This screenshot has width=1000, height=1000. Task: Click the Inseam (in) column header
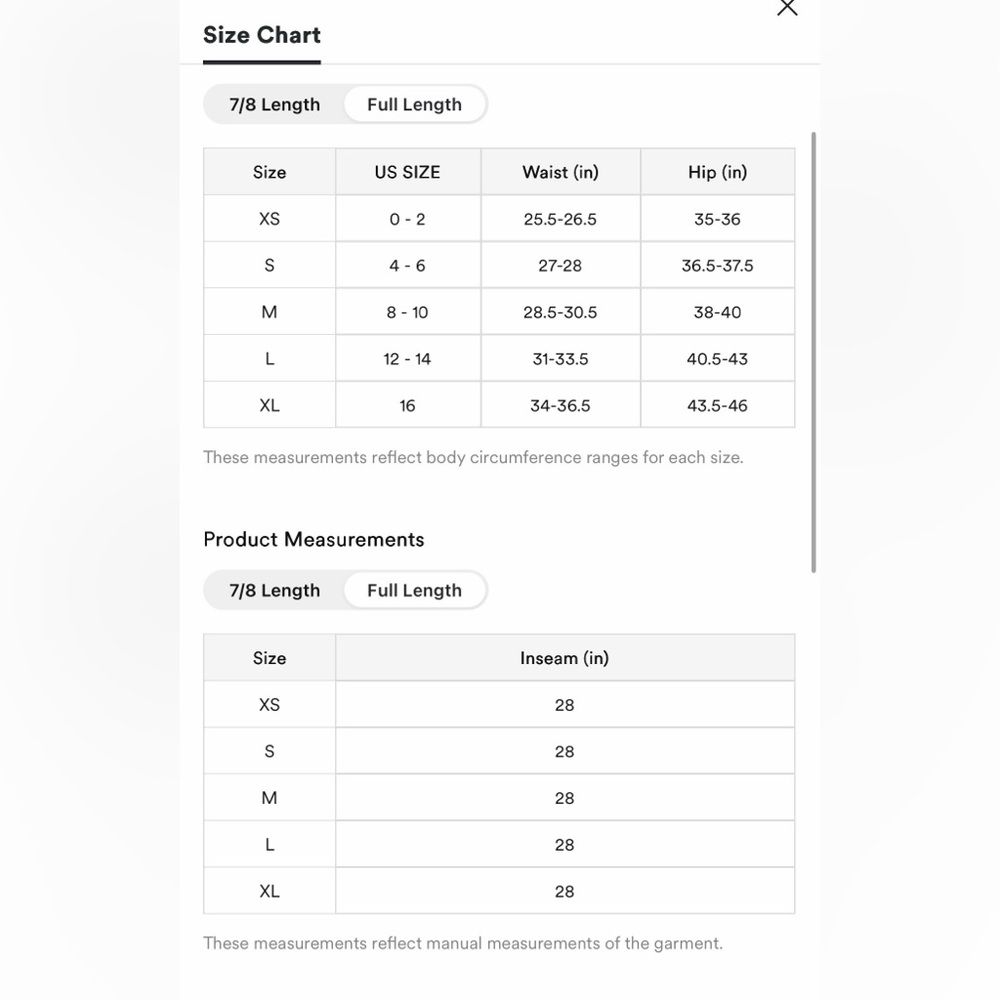[564, 658]
